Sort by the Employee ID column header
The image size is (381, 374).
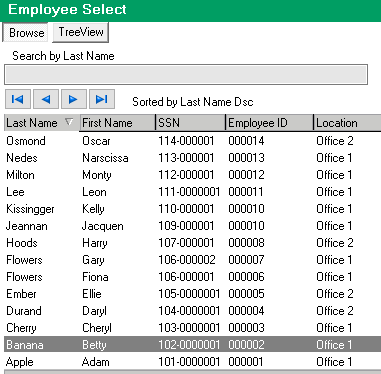(x=269, y=123)
